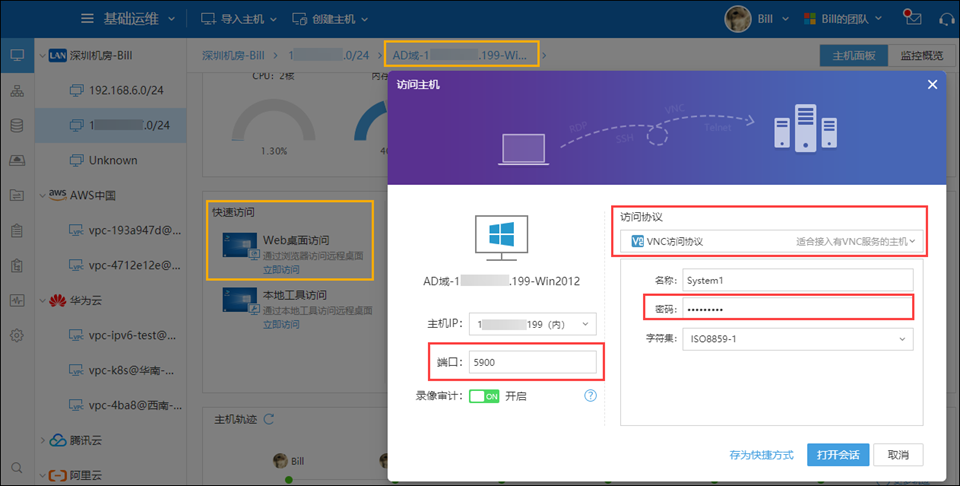Collapse the 深圳机房-Bill tree node
Image resolution: width=960 pixels, height=486 pixels.
(41, 55)
